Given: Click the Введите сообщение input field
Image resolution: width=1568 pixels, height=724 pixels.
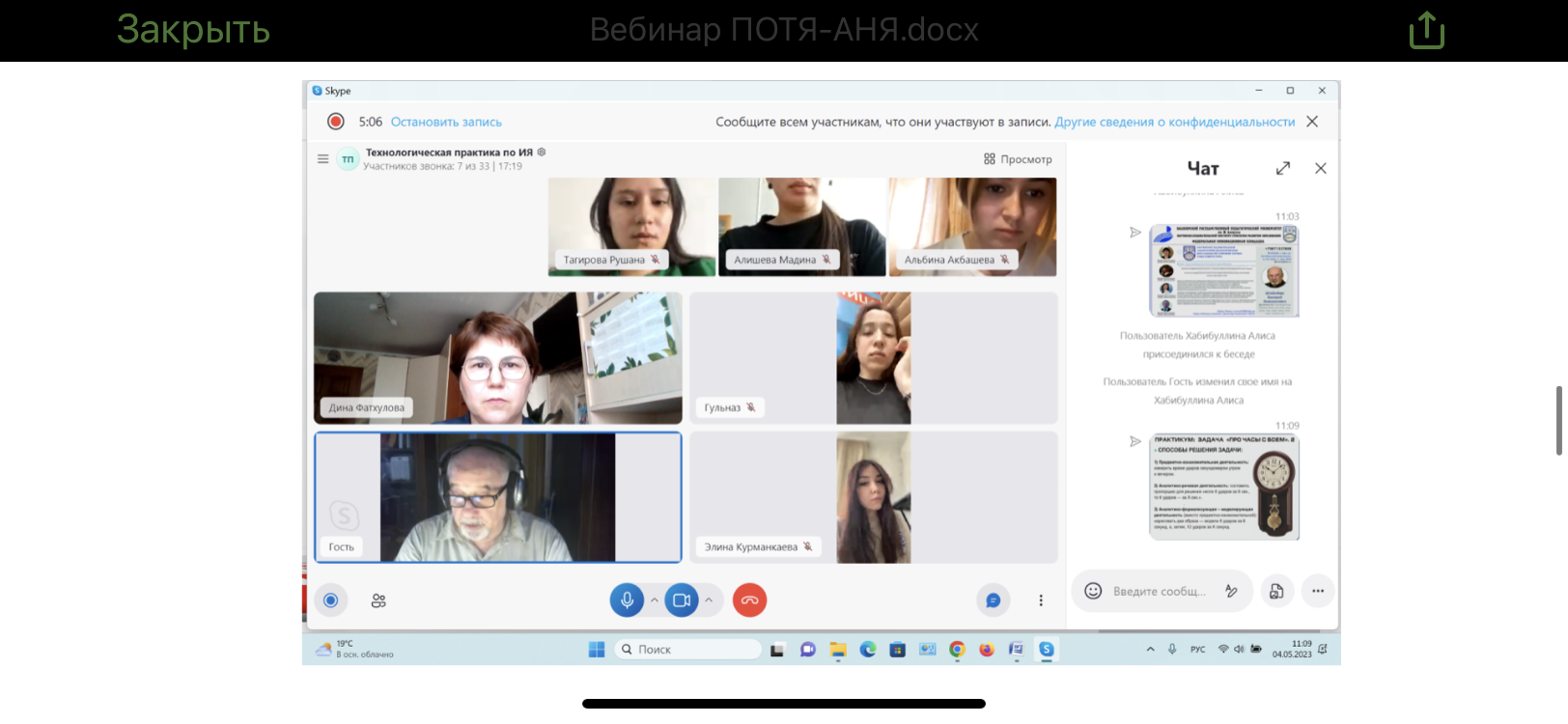Looking at the screenshot, I should point(1159,592).
